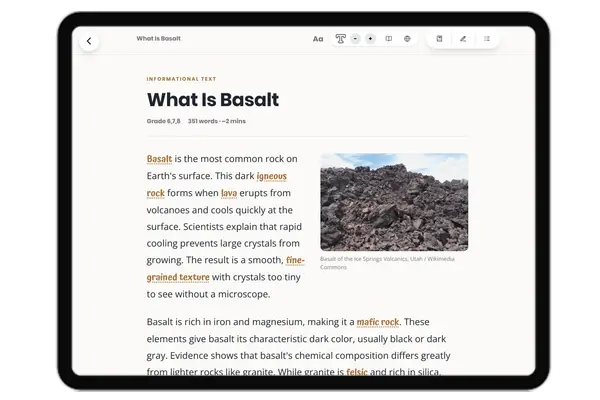Decrease text size with the minus button
The height and width of the screenshot is (400, 600).
click(355, 39)
